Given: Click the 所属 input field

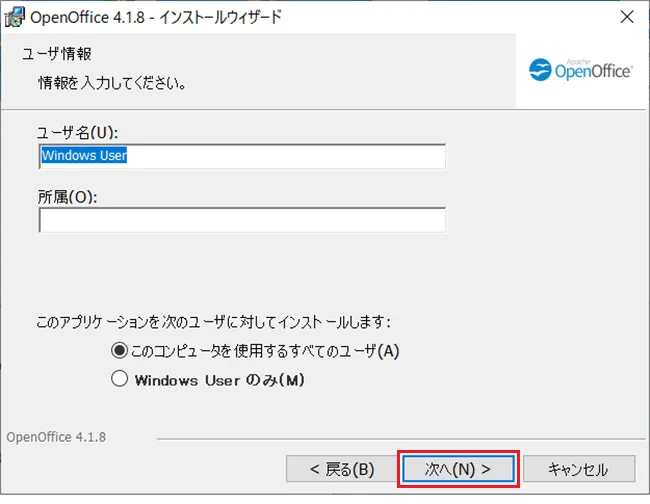Looking at the screenshot, I should (243, 220).
